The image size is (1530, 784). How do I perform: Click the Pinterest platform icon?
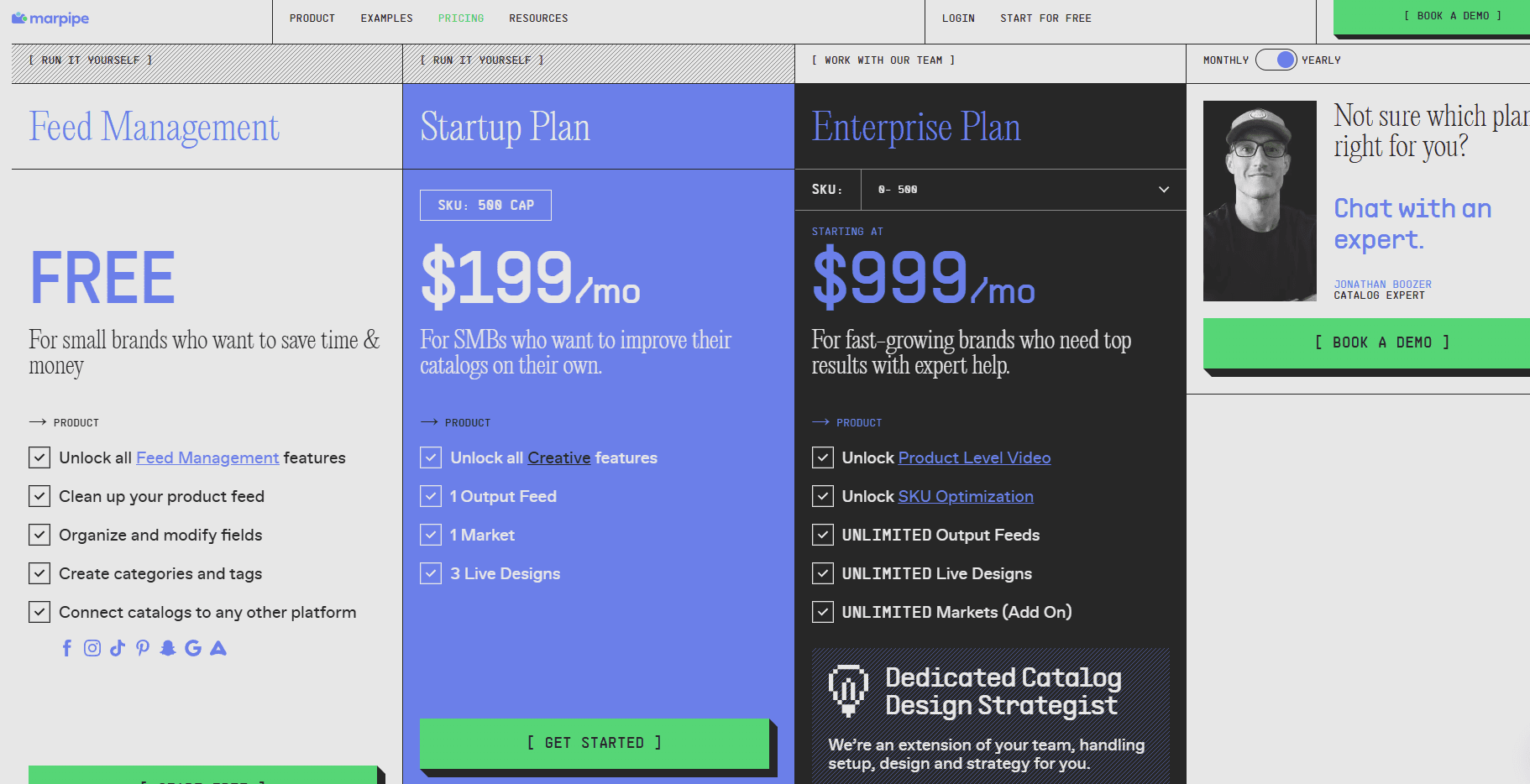tap(142, 647)
